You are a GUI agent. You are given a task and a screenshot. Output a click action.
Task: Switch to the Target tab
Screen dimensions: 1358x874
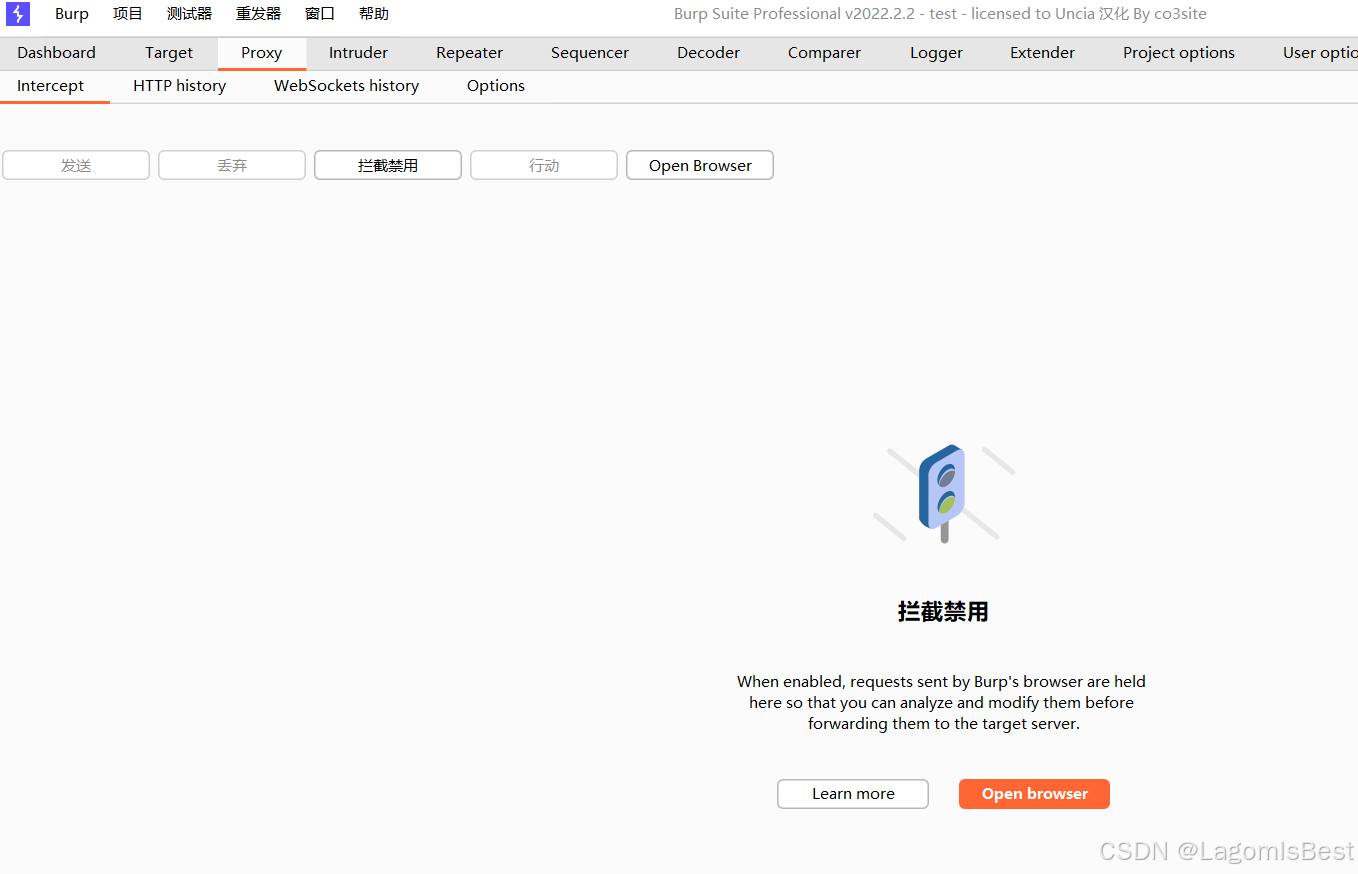point(169,53)
